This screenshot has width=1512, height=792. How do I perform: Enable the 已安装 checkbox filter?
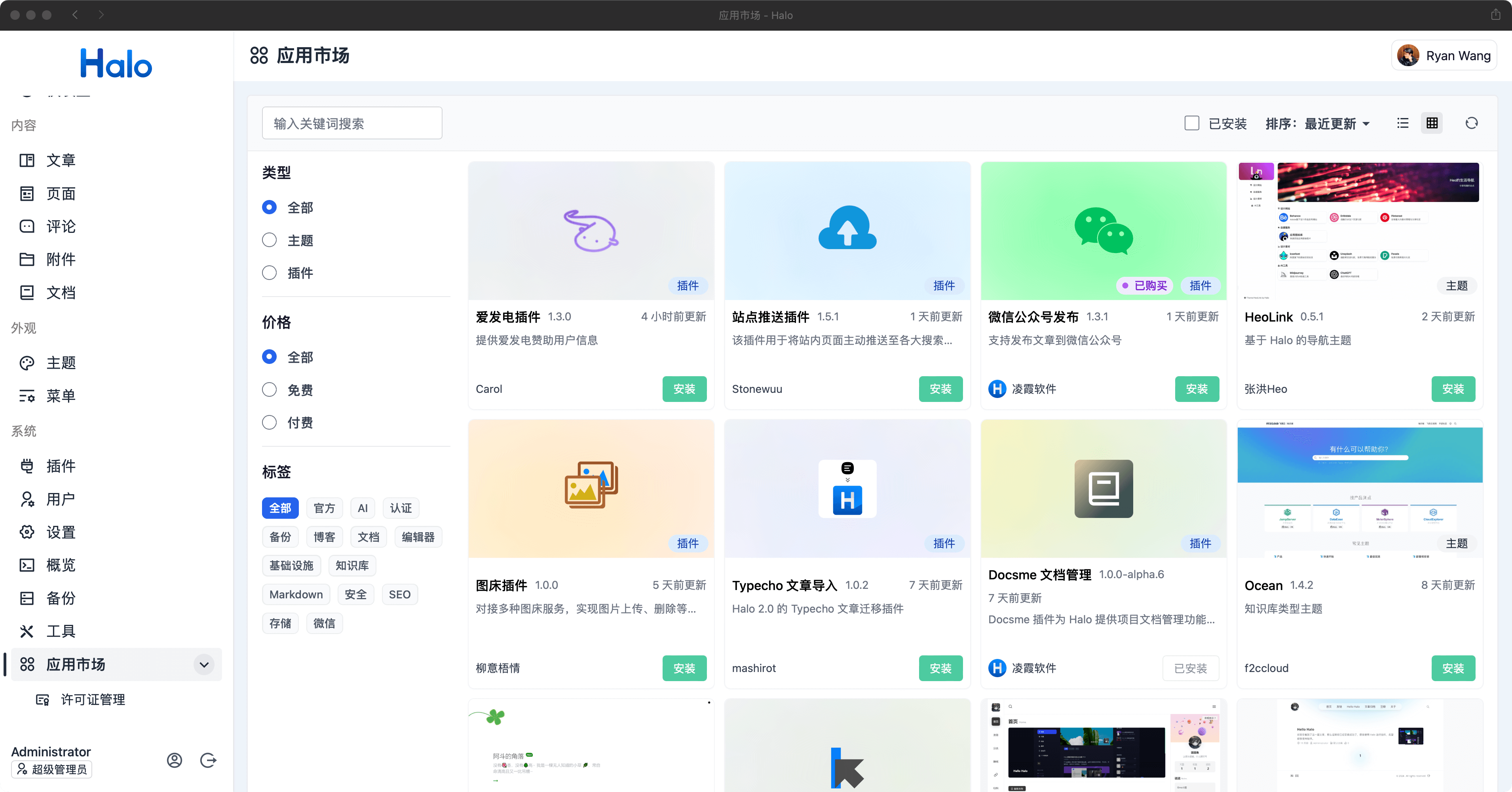point(1191,123)
